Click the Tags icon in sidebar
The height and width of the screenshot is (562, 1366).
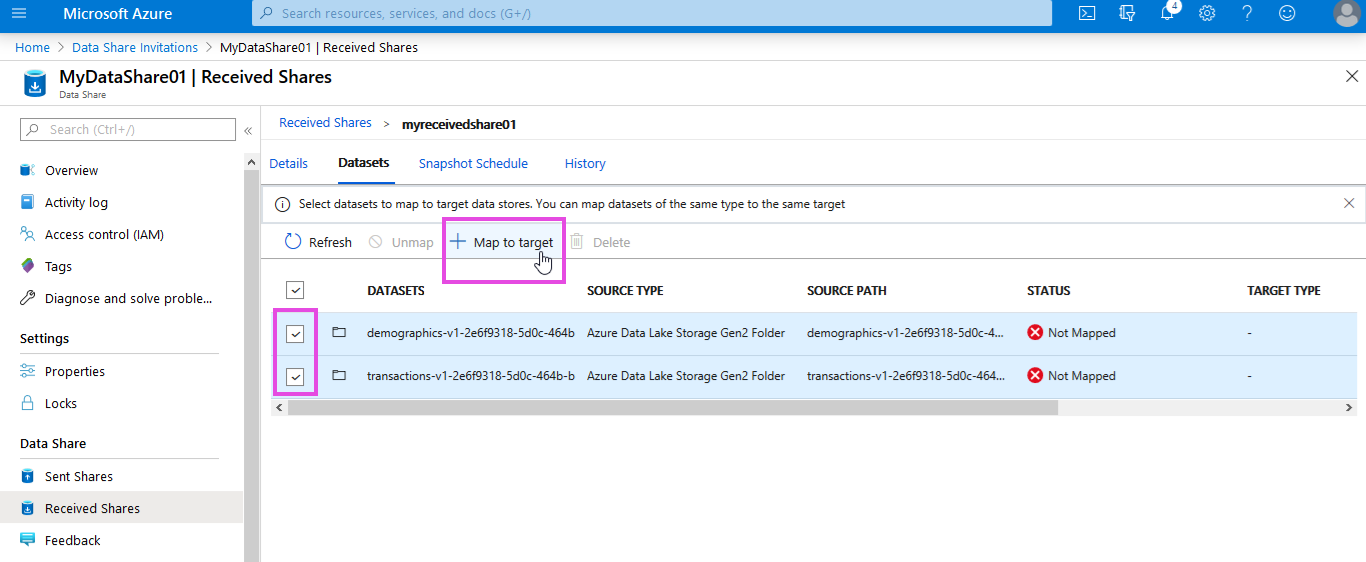28,266
